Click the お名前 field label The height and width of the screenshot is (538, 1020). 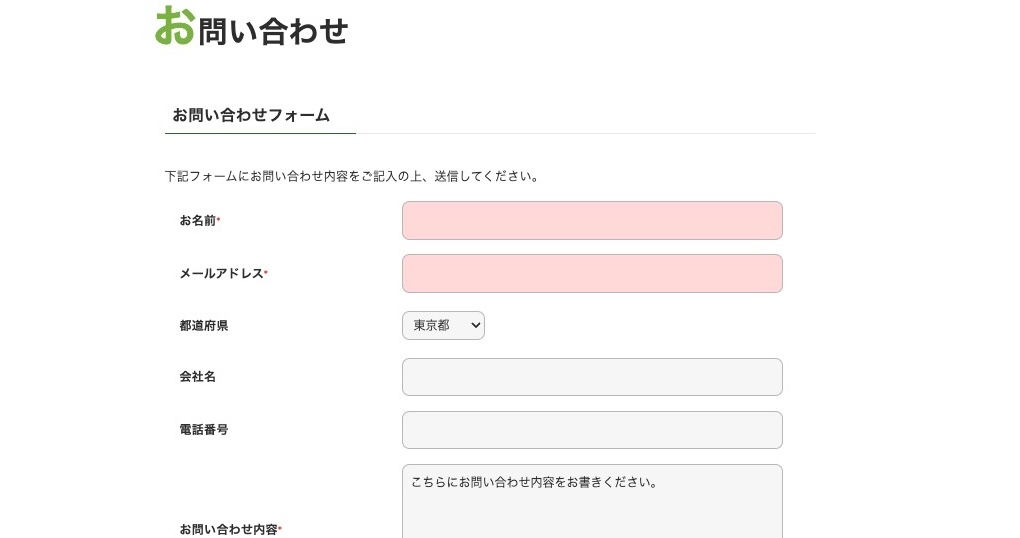[198, 221]
